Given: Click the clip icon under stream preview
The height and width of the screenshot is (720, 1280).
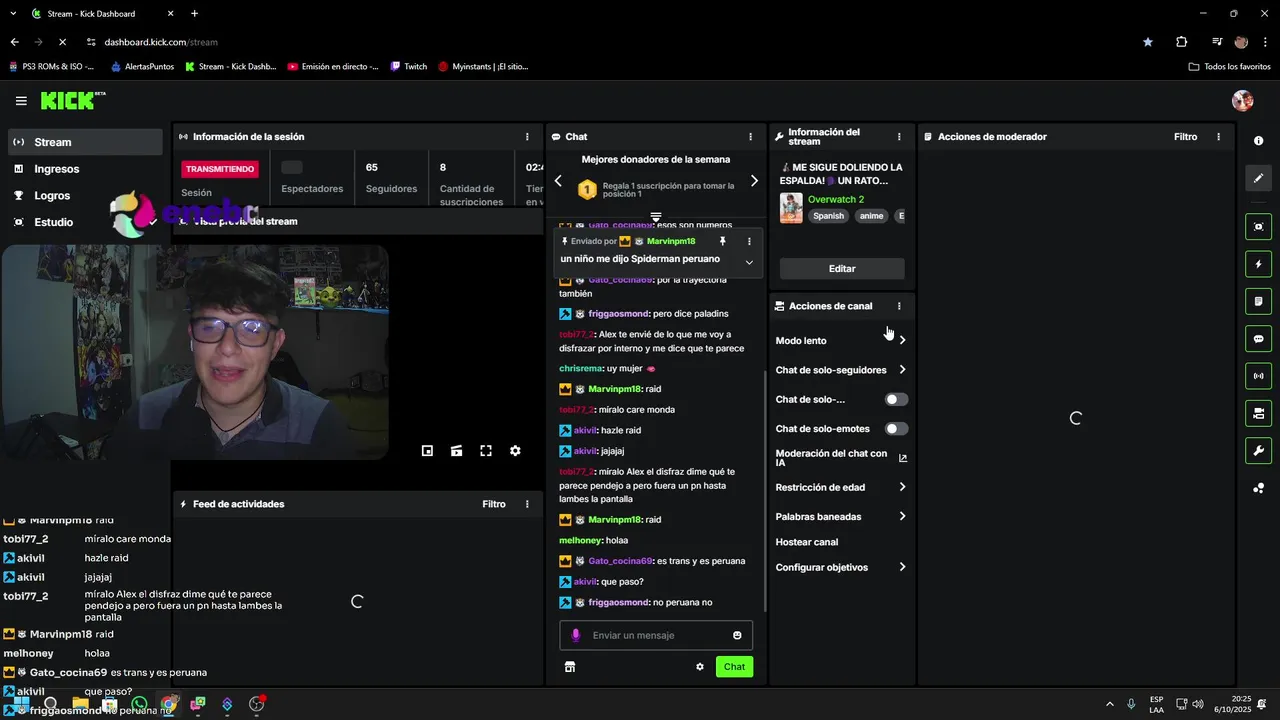Looking at the screenshot, I should pyautogui.click(x=456, y=451).
